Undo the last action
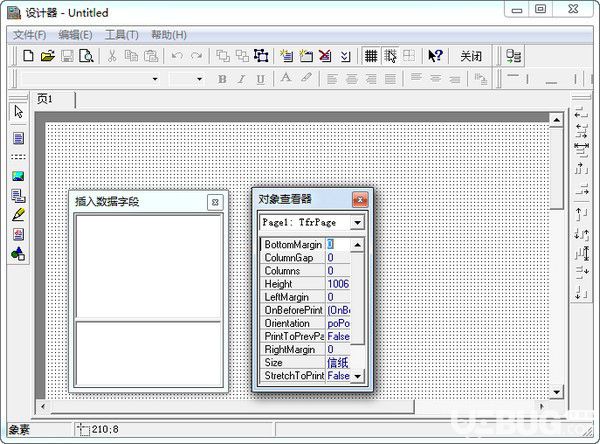Screen dimensions: 600x444 [177, 56]
